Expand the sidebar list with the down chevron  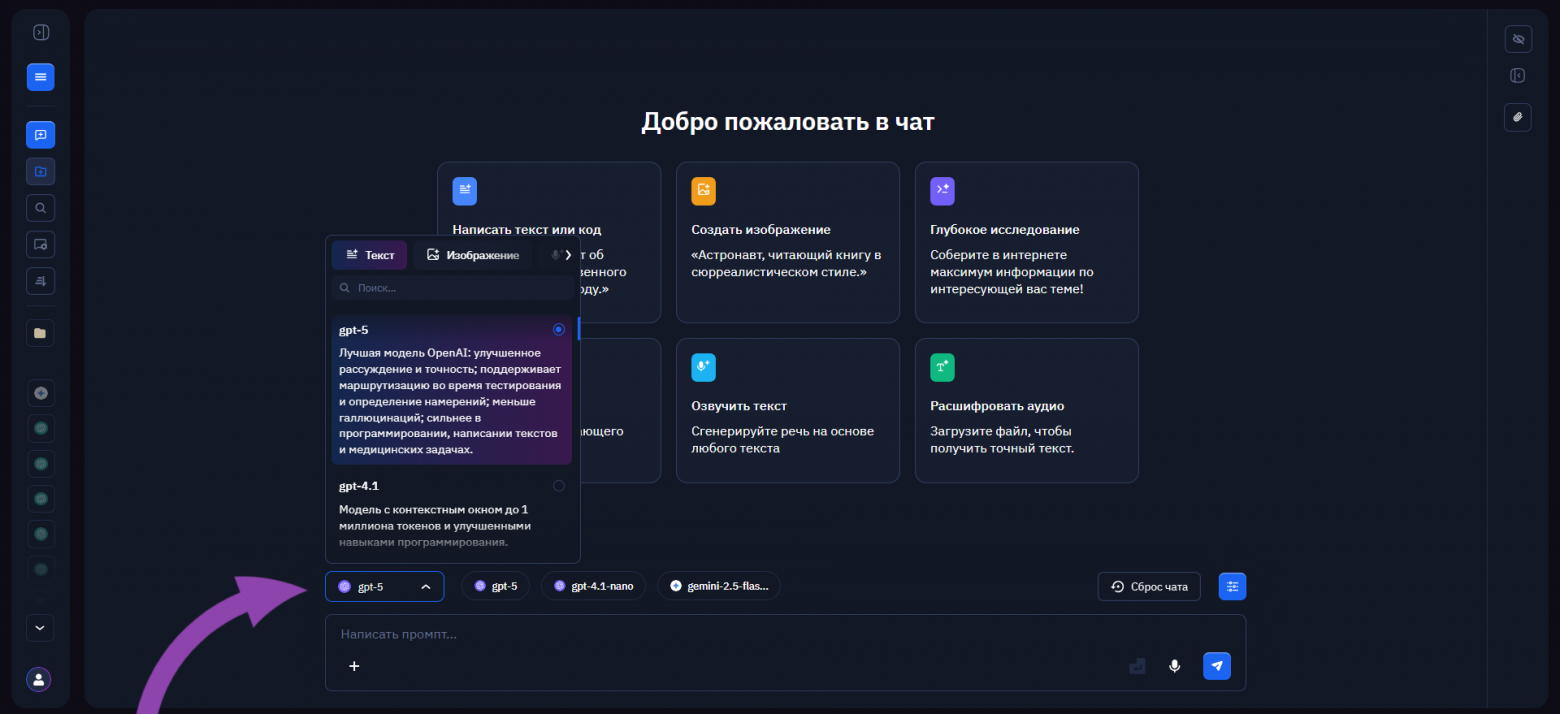40,628
